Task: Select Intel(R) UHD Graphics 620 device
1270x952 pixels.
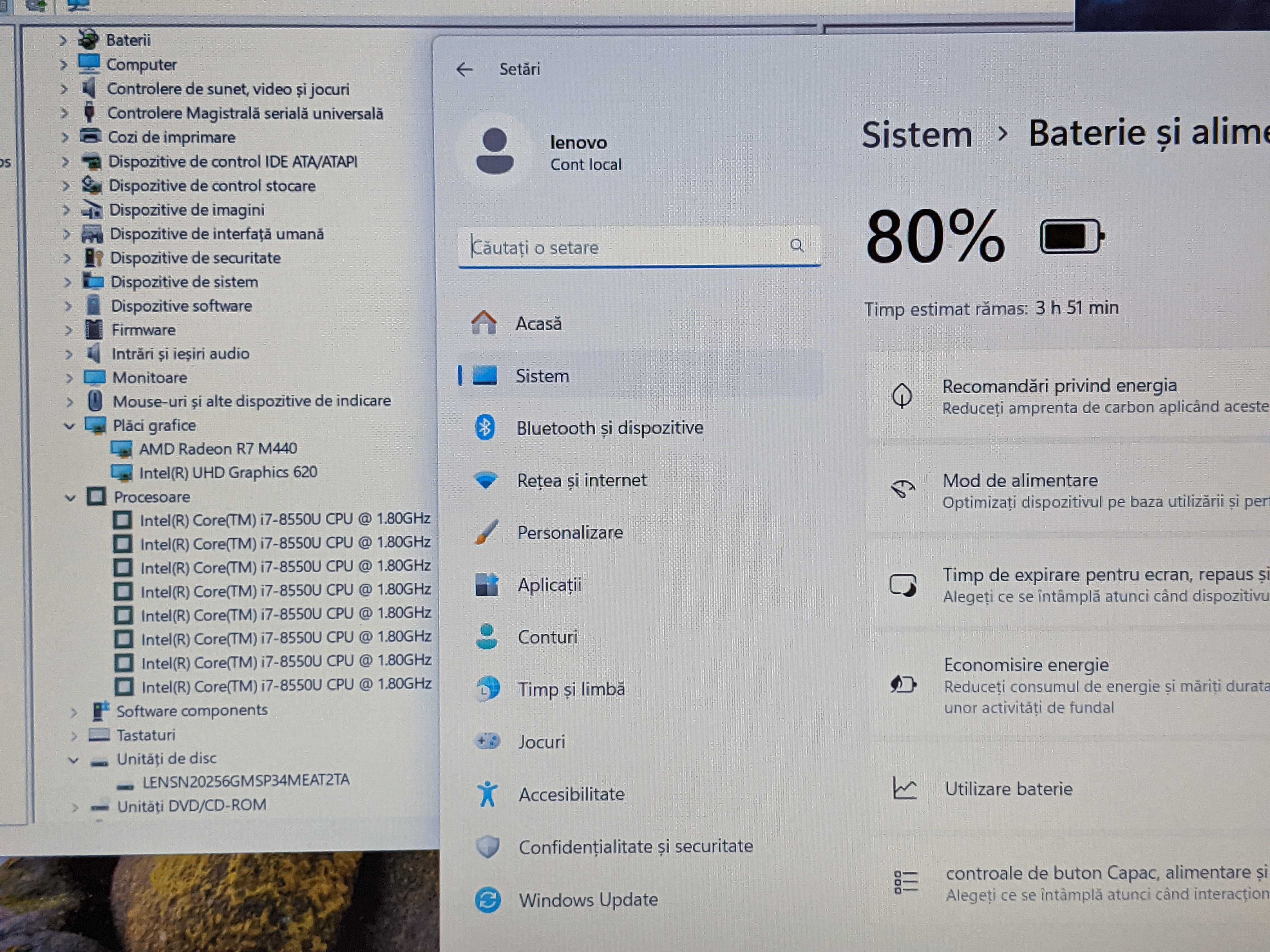Action: point(228,472)
